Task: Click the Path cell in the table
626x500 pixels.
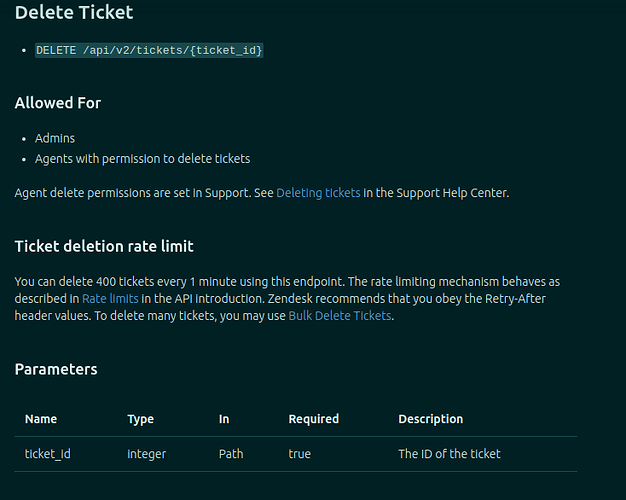Action: click(231, 454)
